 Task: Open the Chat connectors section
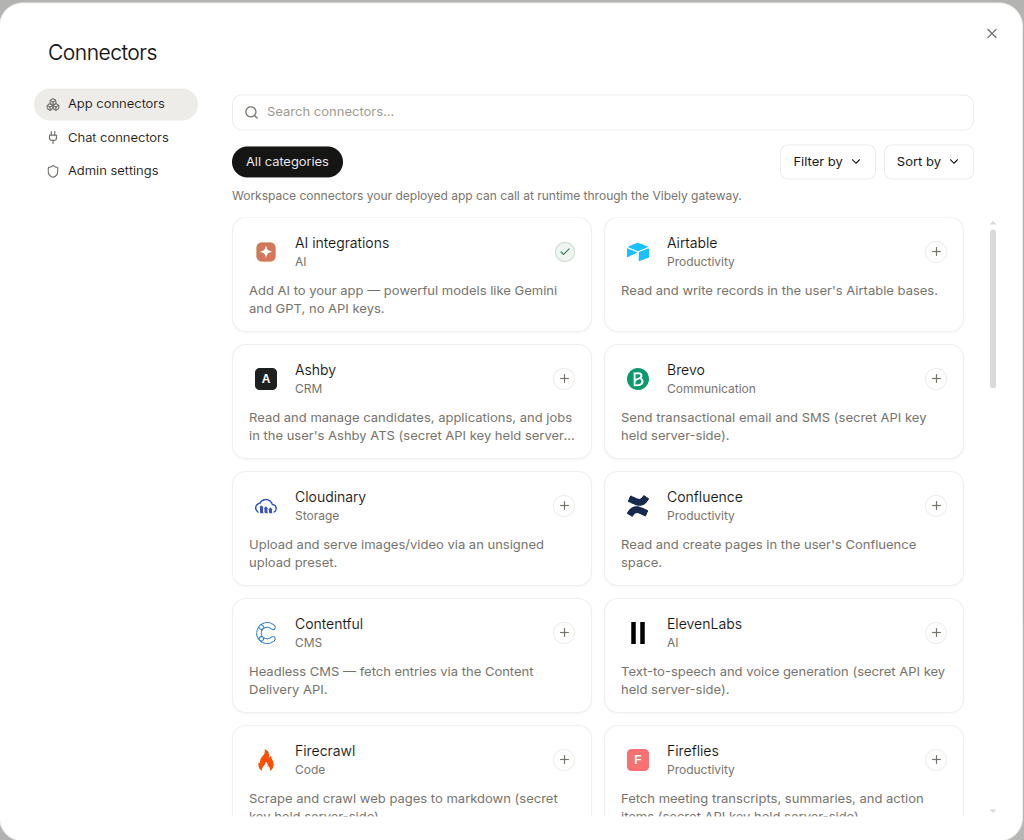coord(116,138)
